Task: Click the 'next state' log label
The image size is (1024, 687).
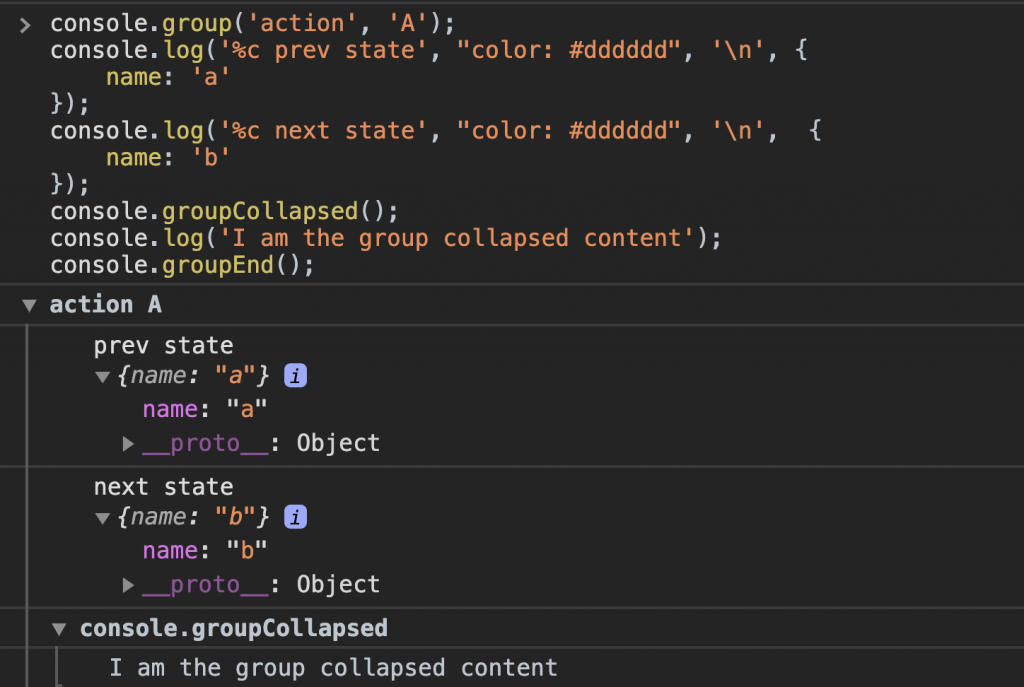Action: (163, 487)
